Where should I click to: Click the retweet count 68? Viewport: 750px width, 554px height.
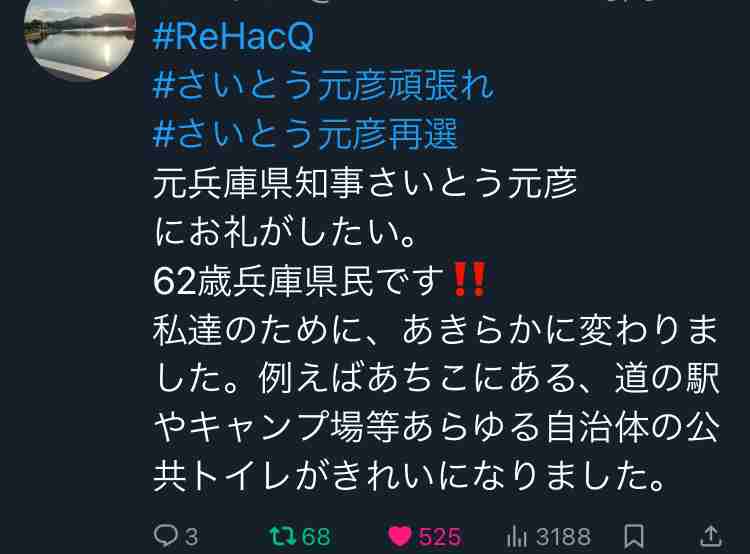point(316,537)
